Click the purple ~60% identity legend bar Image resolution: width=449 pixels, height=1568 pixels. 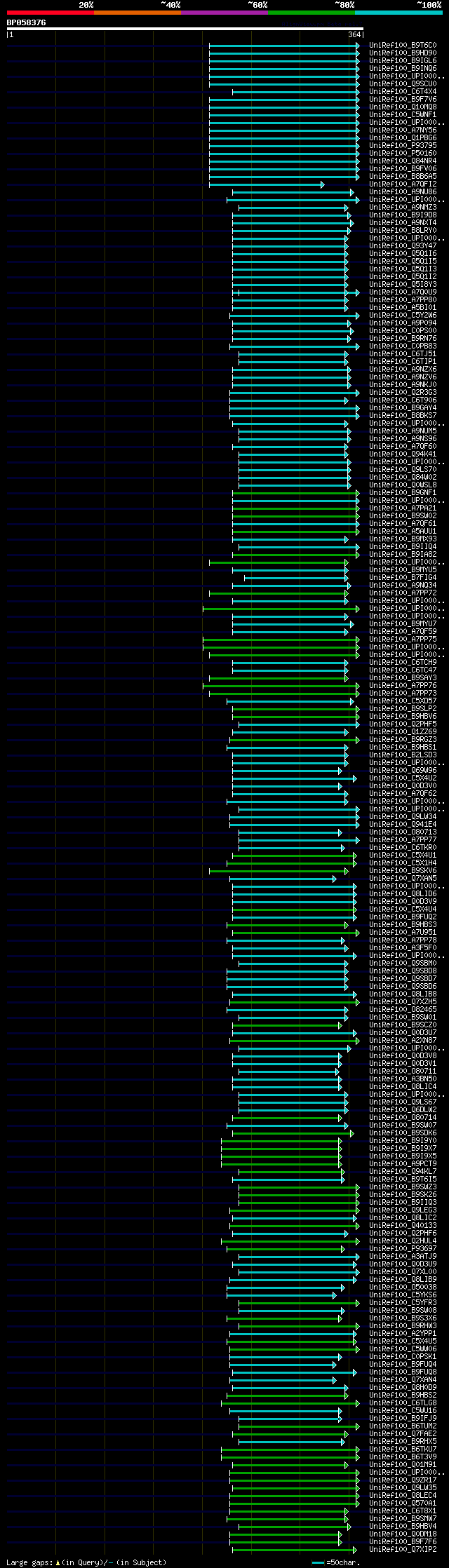pos(224,13)
